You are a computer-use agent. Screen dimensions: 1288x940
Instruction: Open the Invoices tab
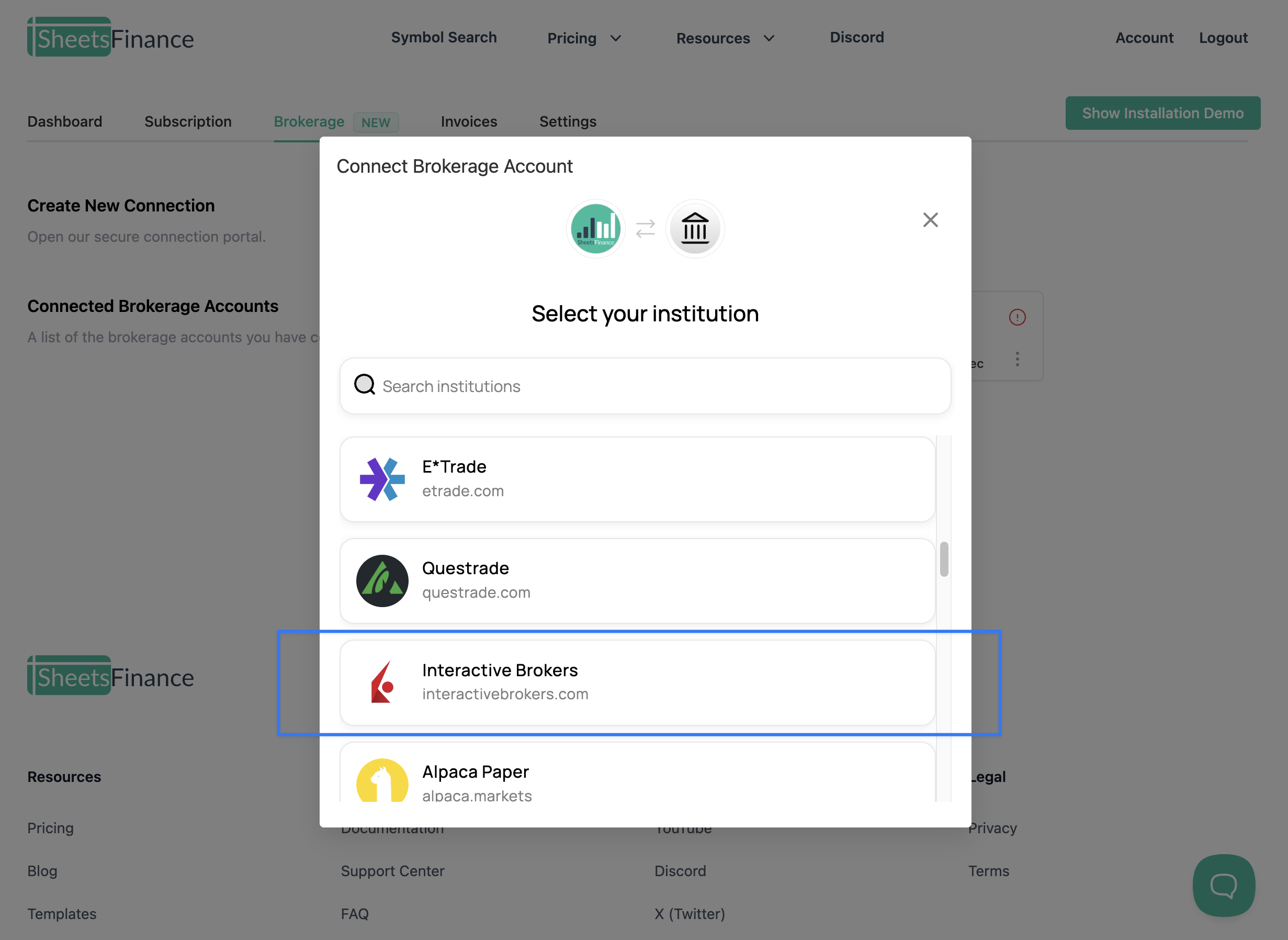[469, 121]
